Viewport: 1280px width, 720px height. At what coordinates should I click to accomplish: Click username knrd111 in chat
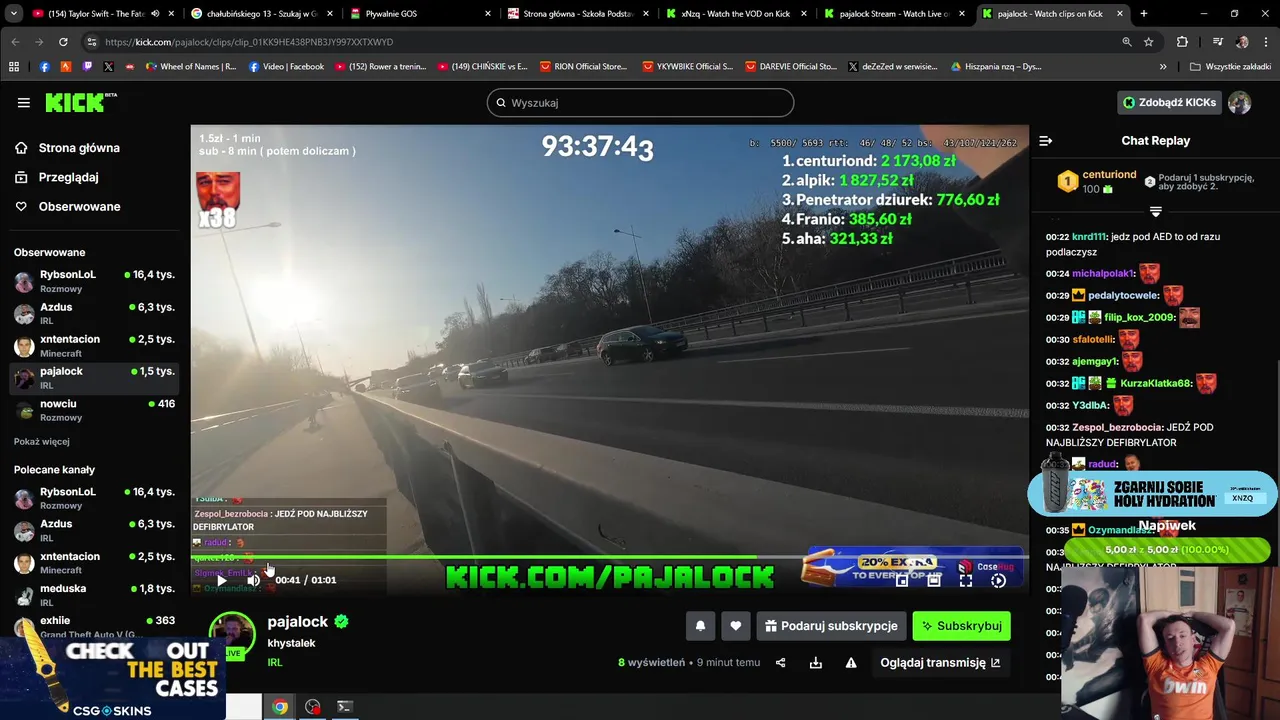(x=1089, y=237)
